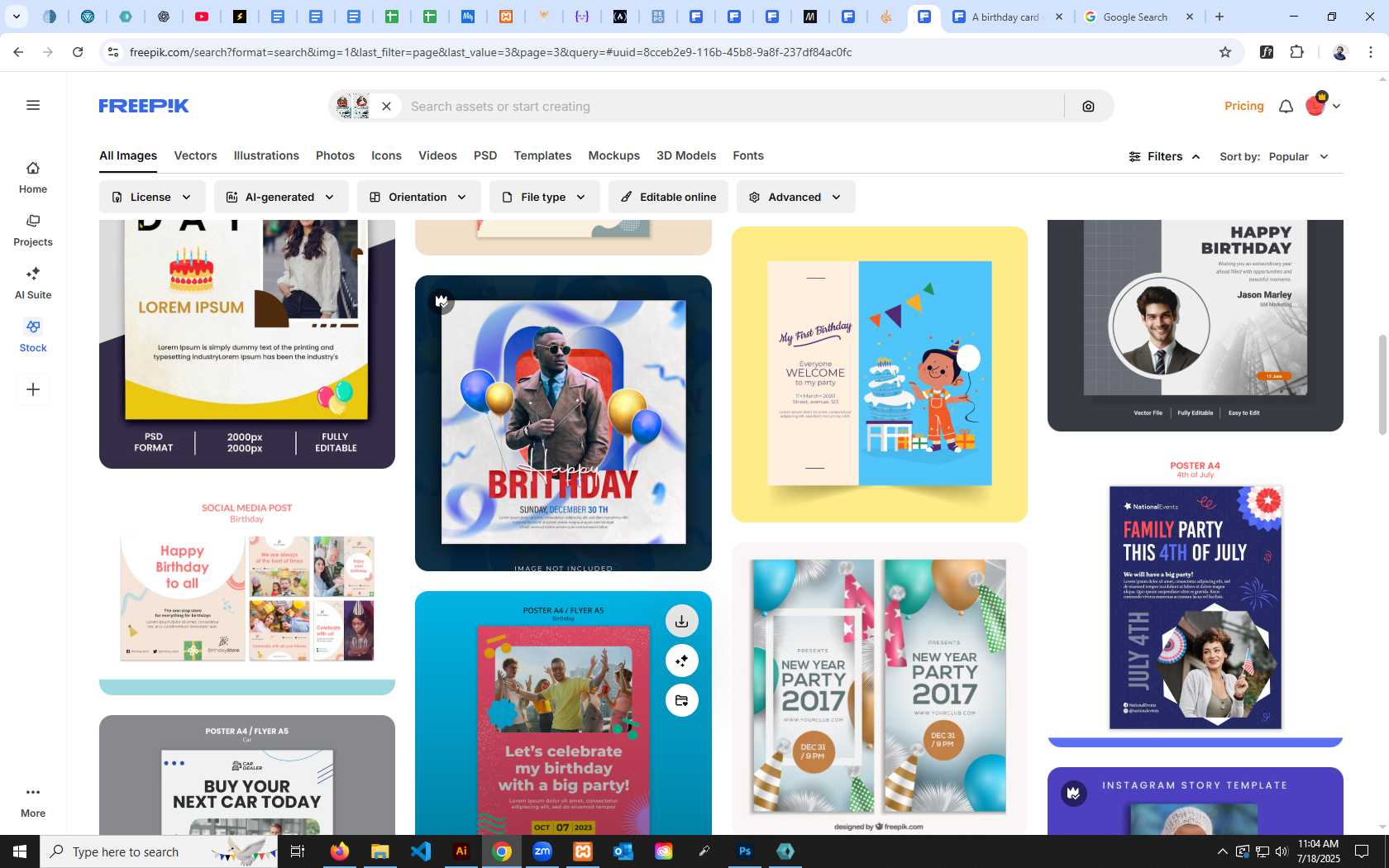Click the Freepik logo
Image resolution: width=1389 pixels, height=868 pixels.
click(x=144, y=106)
